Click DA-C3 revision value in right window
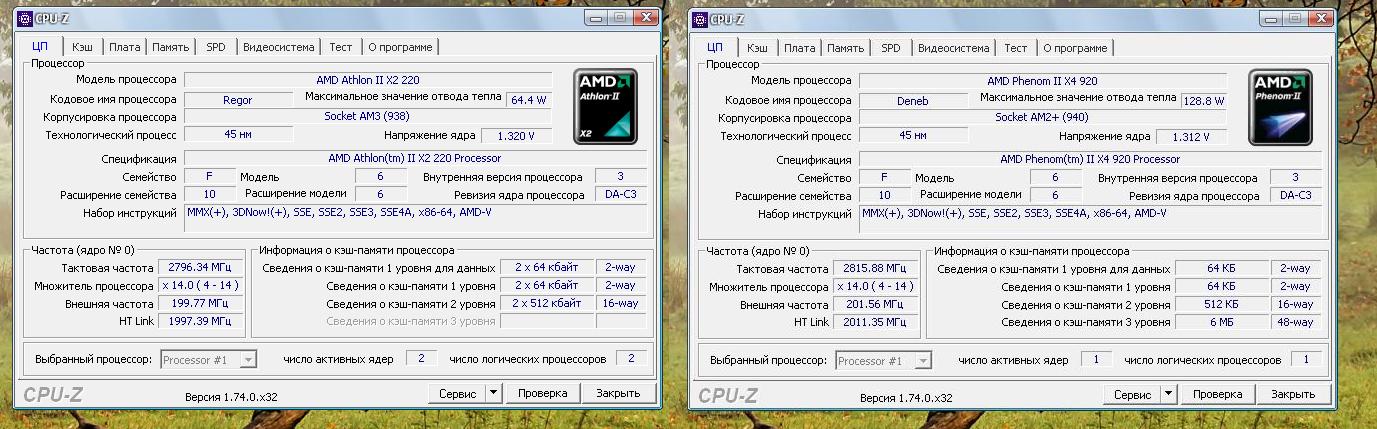 1296,195
